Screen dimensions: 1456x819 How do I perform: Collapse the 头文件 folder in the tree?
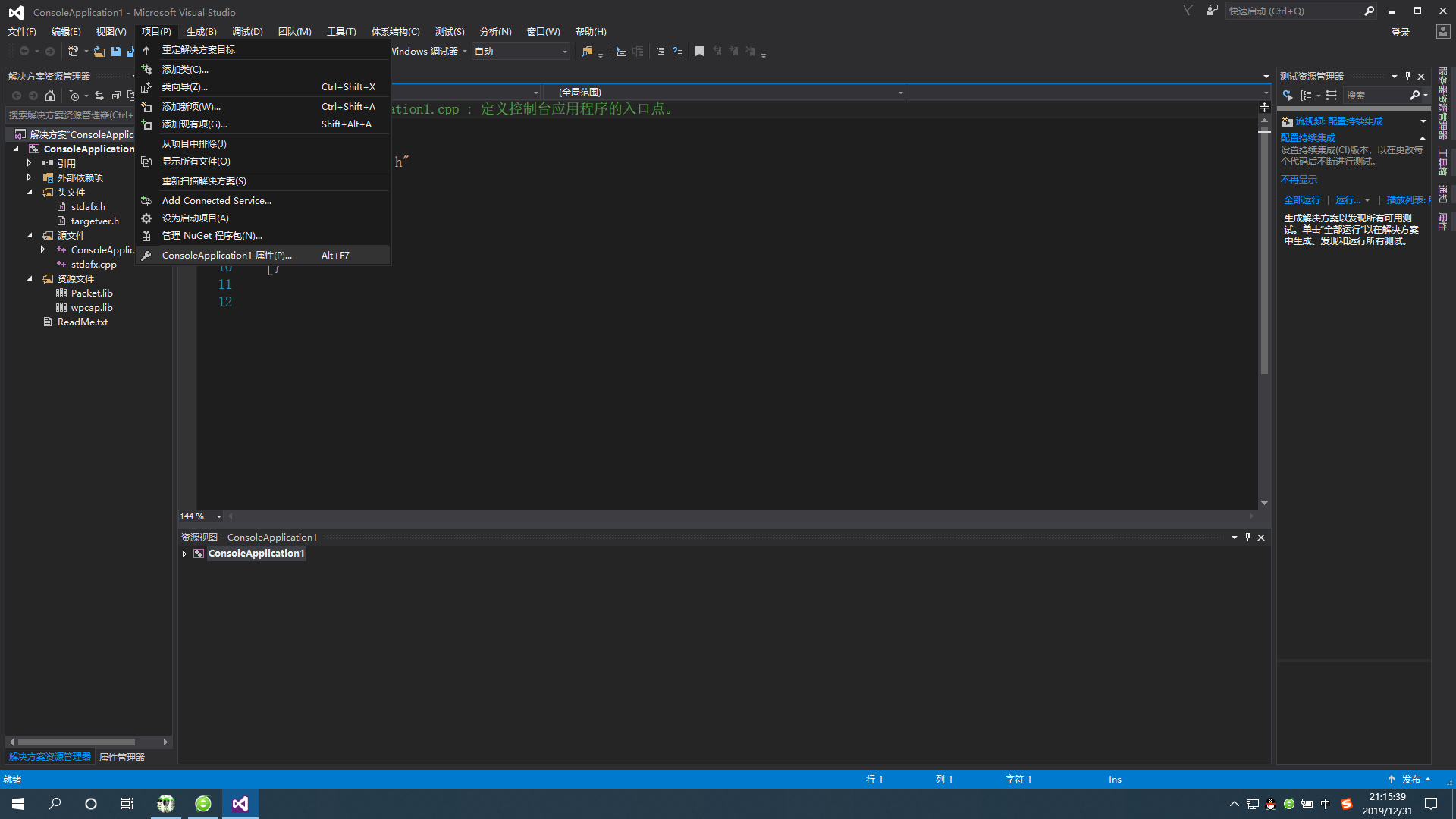(30, 193)
